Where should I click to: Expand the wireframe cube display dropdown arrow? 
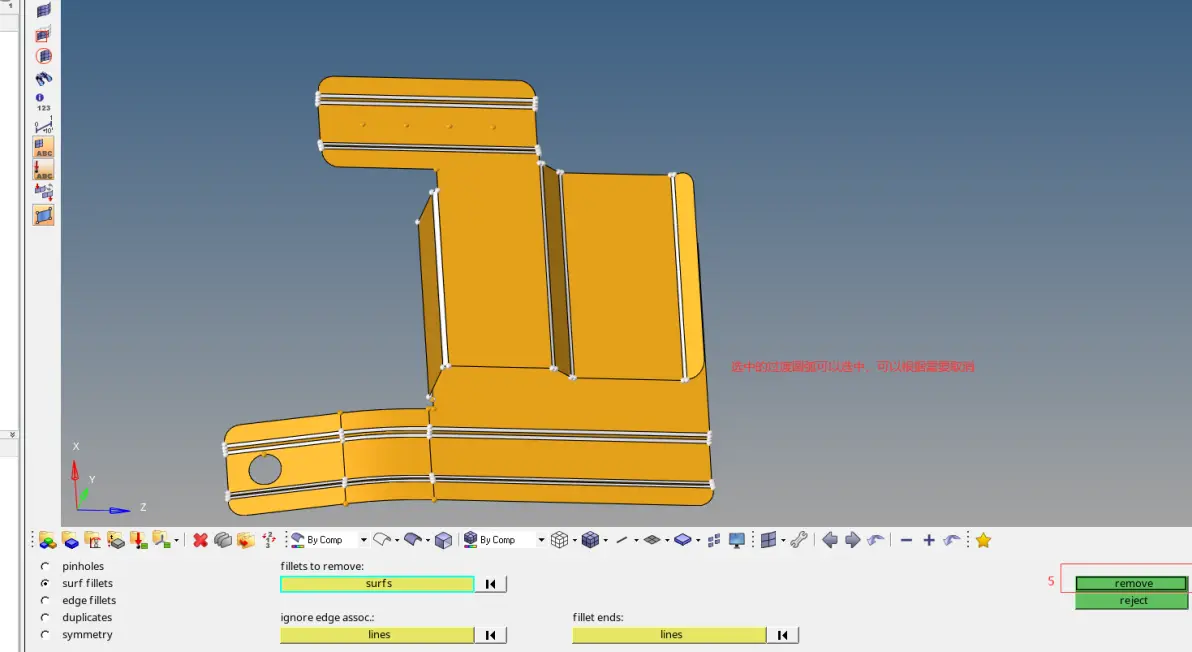coord(575,540)
